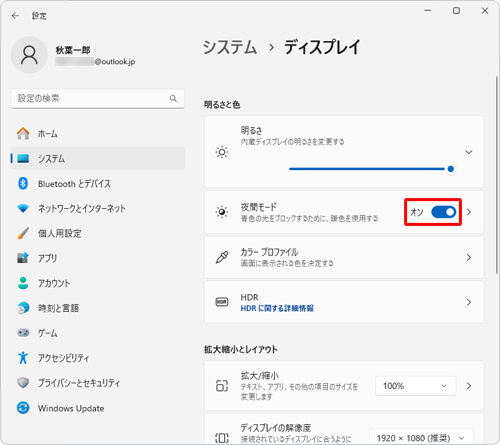This screenshot has width=500, height=445.
Task: Minimize the Settings window
Action: point(428,11)
